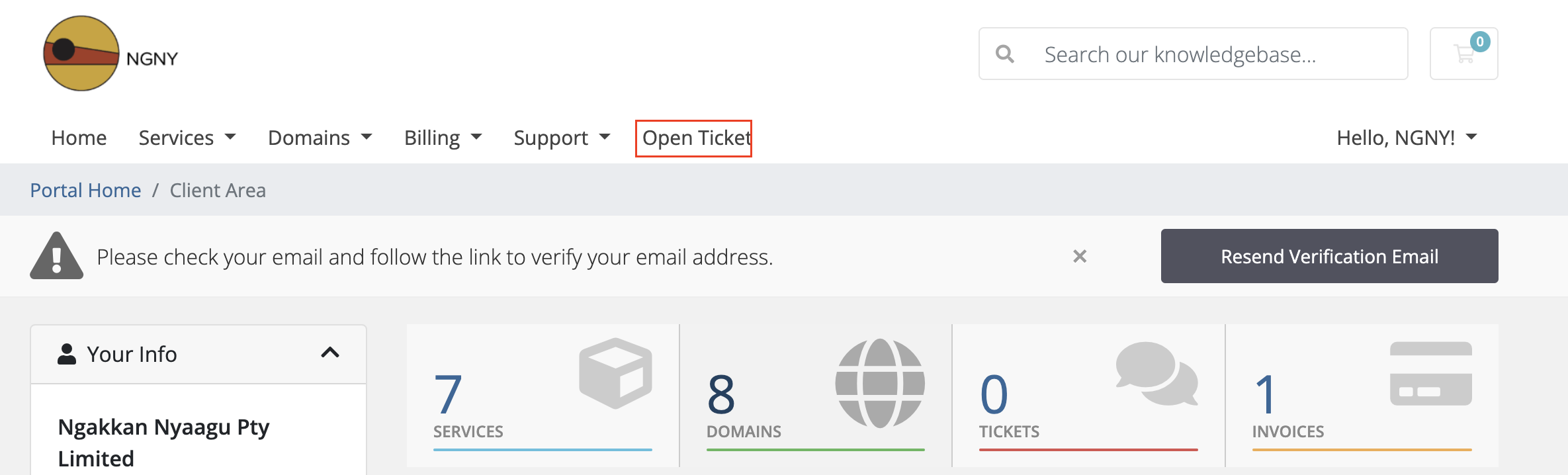The image size is (1568, 475).
Task: Click the knowledgebase search magnifier icon
Action: [x=1005, y=54]
